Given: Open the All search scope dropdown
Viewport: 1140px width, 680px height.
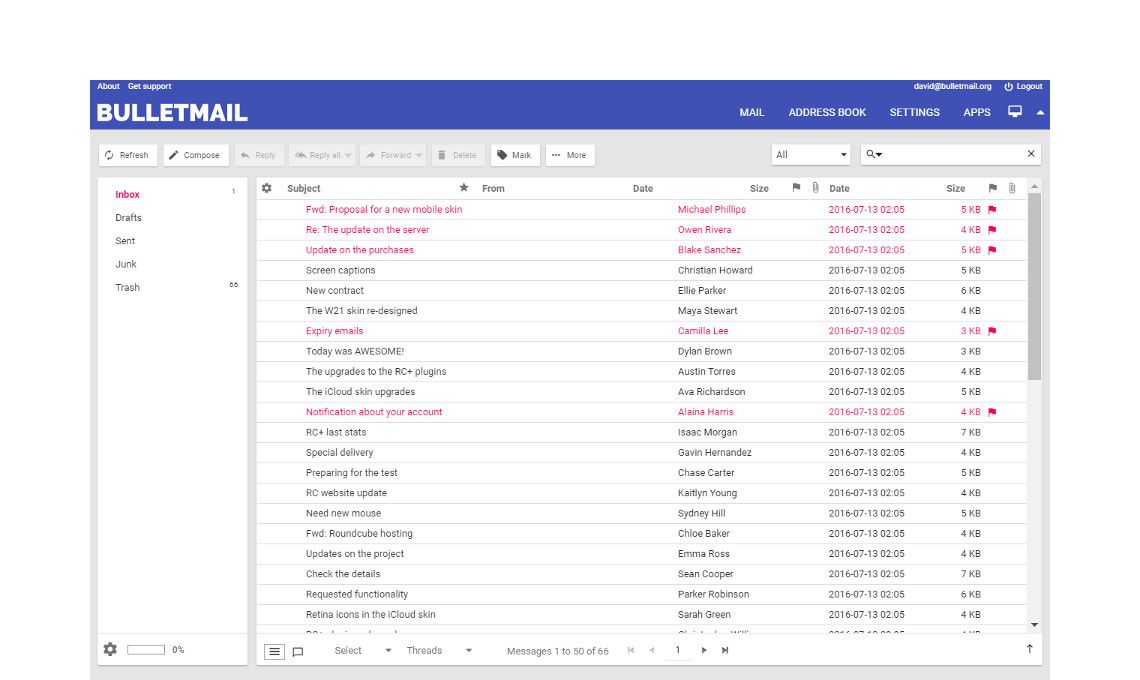Looking at the screenshot, I should 810,154.
